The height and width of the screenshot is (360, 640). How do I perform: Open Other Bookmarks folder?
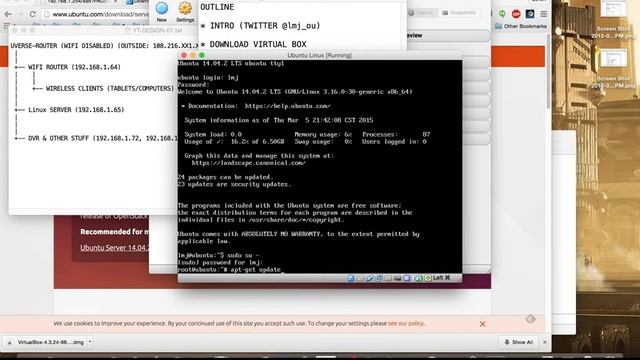521,26
